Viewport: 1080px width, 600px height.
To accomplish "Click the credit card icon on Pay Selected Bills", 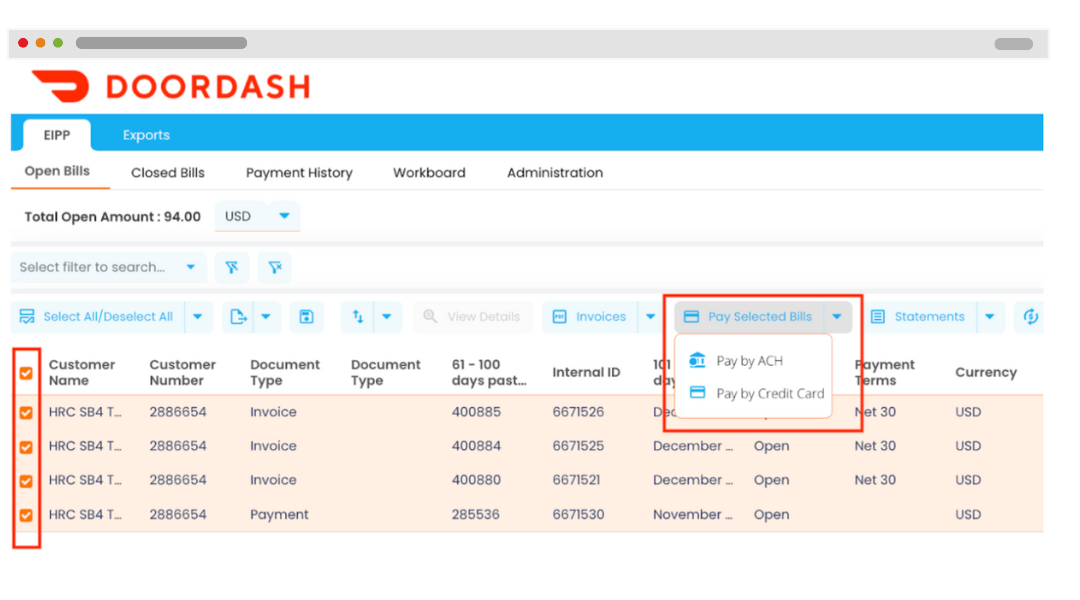I will pos(692,317).
